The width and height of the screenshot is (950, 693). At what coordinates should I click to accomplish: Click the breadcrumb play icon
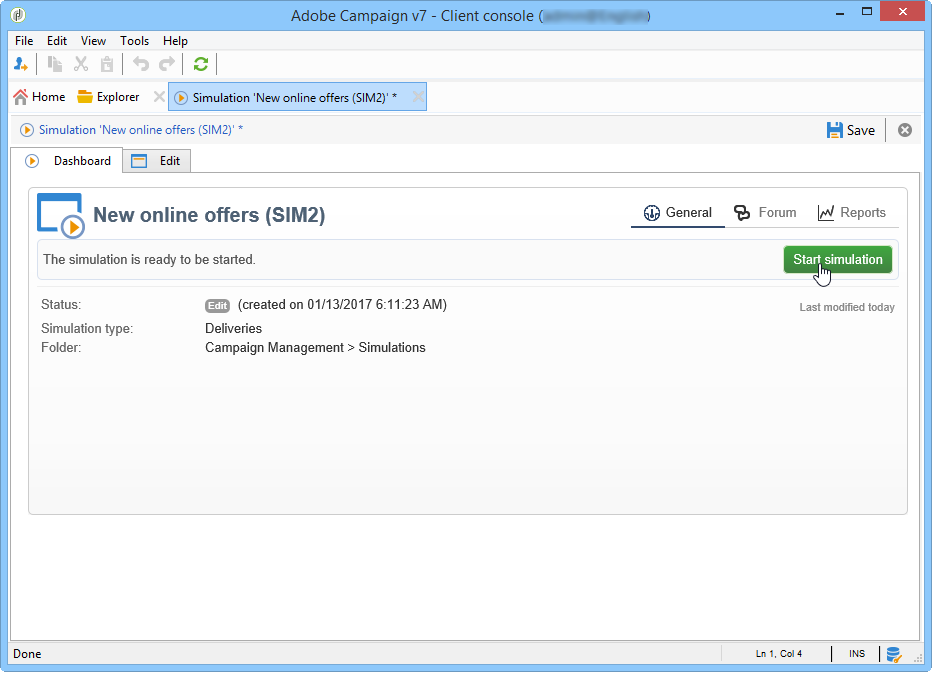[27, 130]
